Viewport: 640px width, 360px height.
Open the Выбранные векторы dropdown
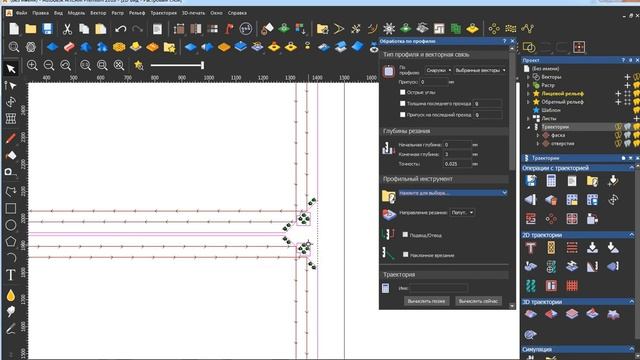click(480, 70)
